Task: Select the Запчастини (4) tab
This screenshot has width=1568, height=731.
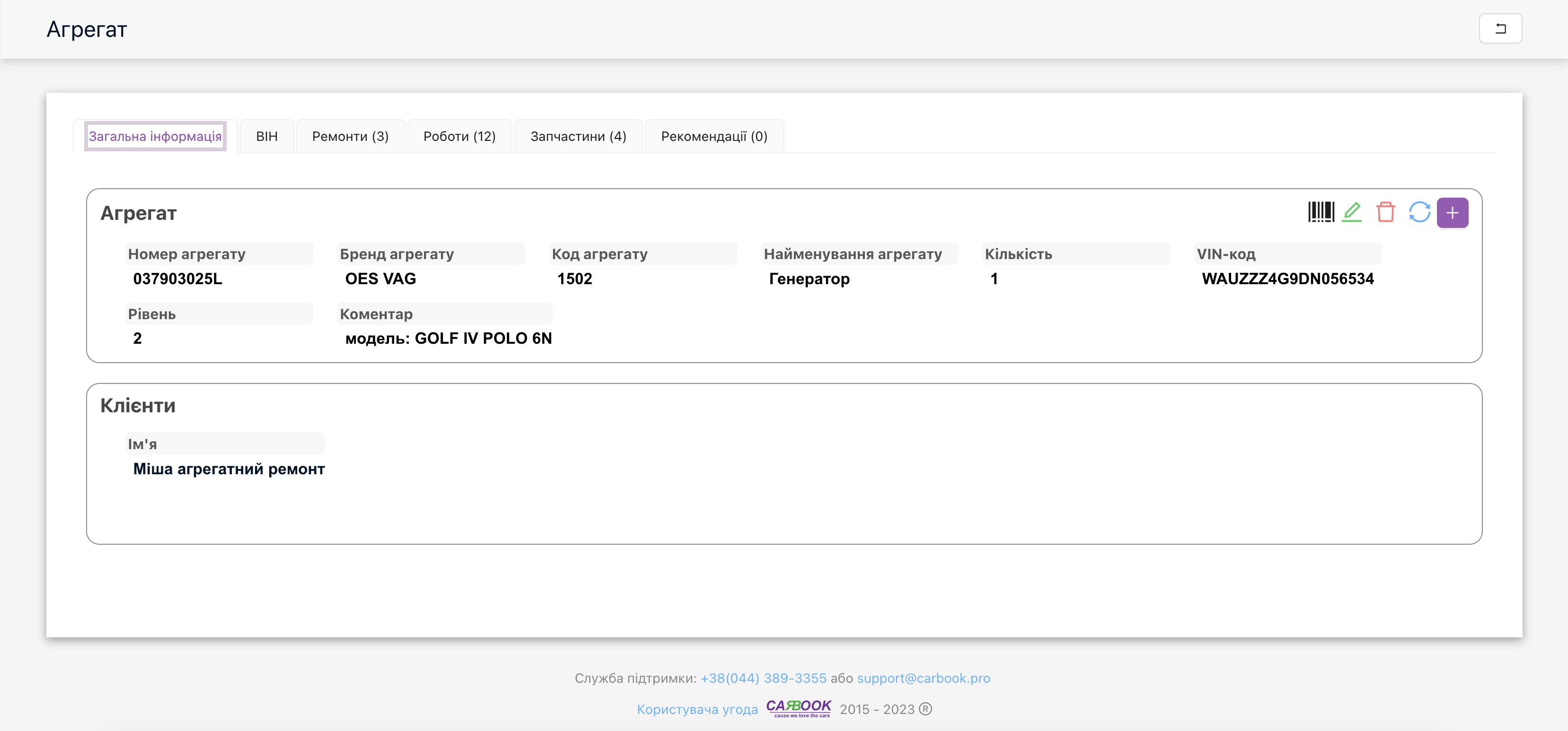Action: [578, 136]
